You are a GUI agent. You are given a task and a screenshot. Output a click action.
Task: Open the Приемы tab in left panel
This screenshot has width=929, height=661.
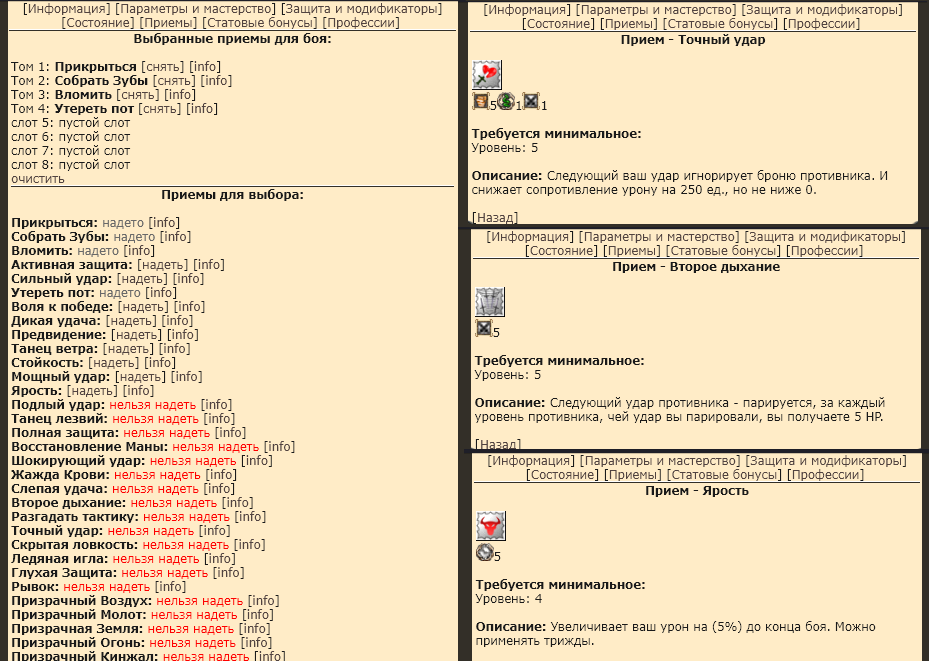coord(168,22)
